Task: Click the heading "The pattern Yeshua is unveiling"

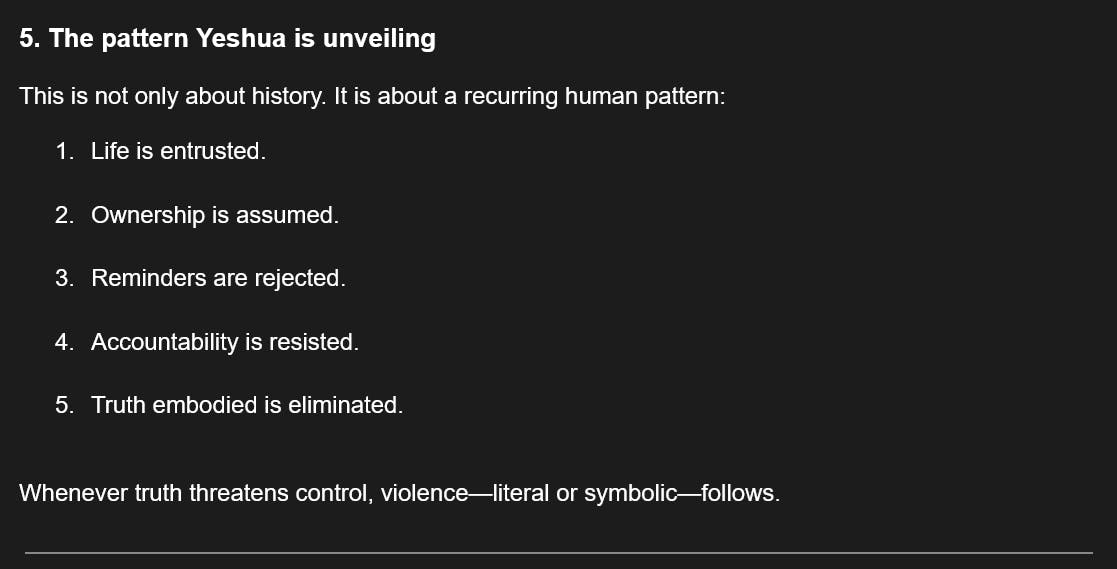Action: pyautogui.click(x=241, y=39)
